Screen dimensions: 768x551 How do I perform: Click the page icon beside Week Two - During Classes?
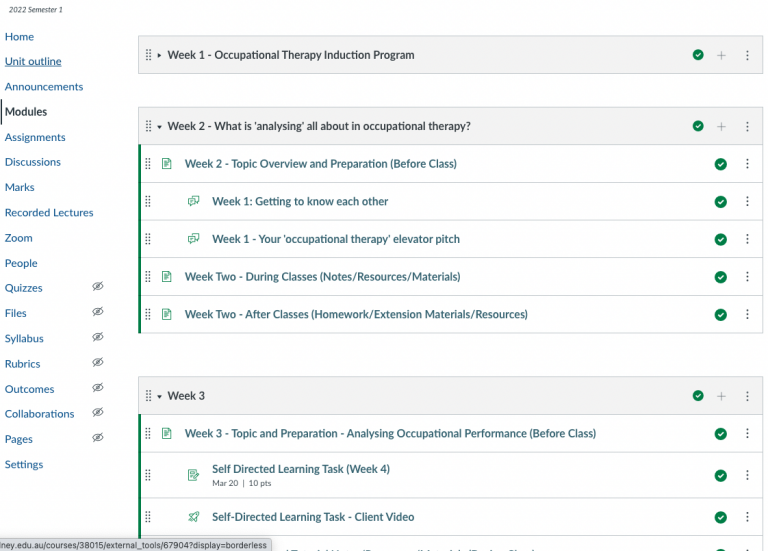click(167, 277)
